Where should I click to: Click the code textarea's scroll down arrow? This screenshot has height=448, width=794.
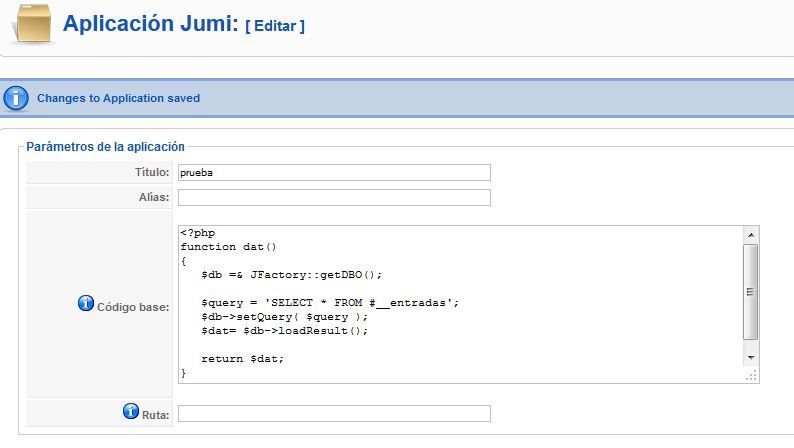click(x=751, y=358)
